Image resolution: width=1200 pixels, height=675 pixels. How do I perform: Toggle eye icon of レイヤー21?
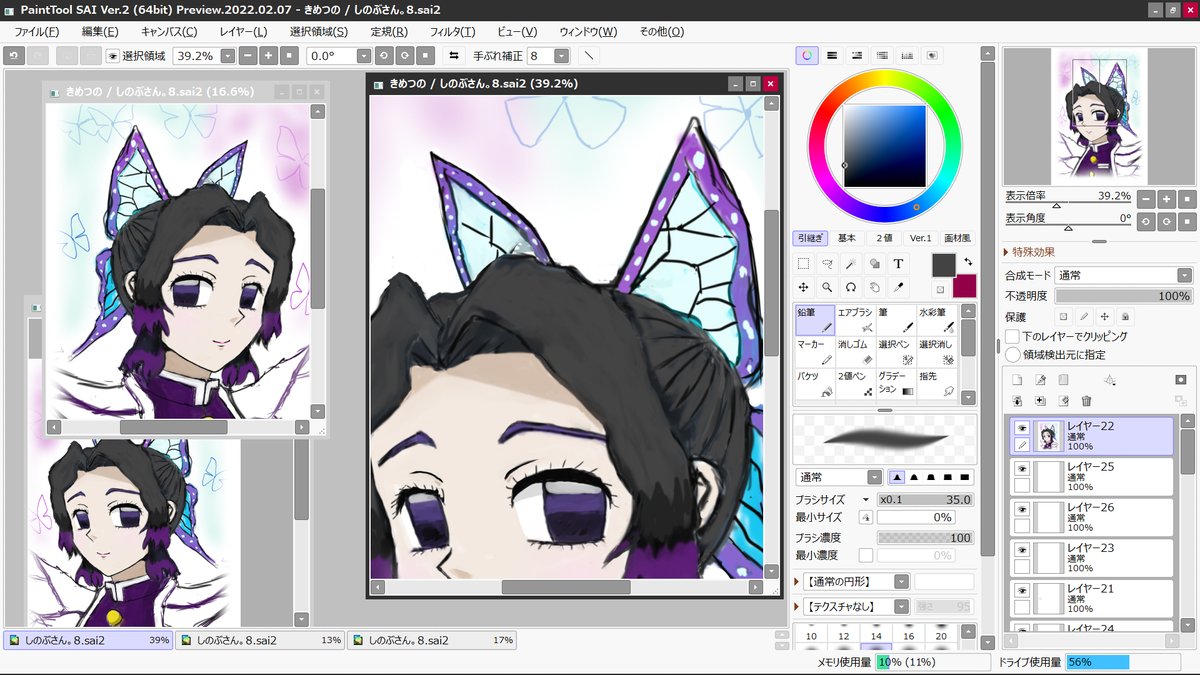tap(1022, 591)
